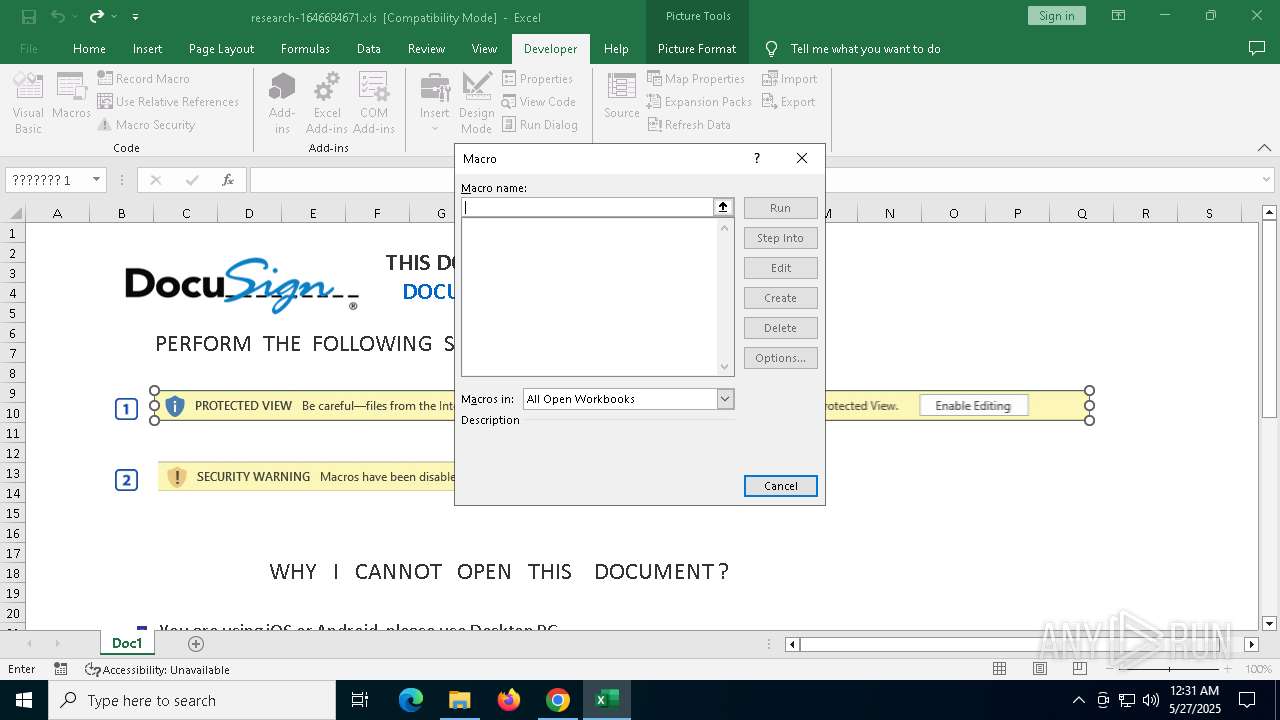Click Refresh Data
The width and height of the screenshot is (1280, 720).
click(x=689, y=125)
